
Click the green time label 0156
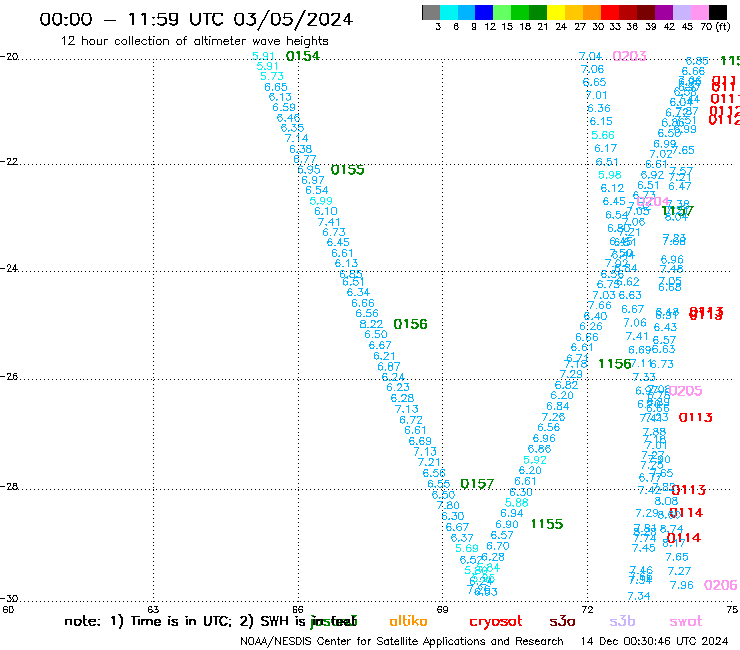410,324
